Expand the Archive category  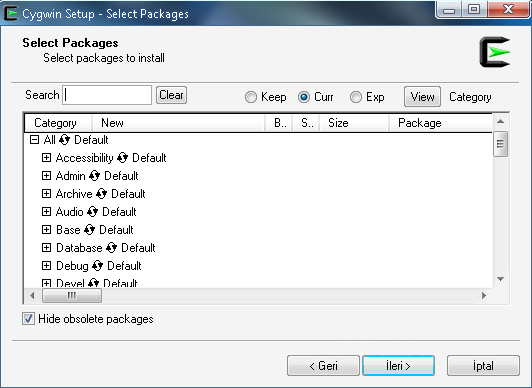46,194
